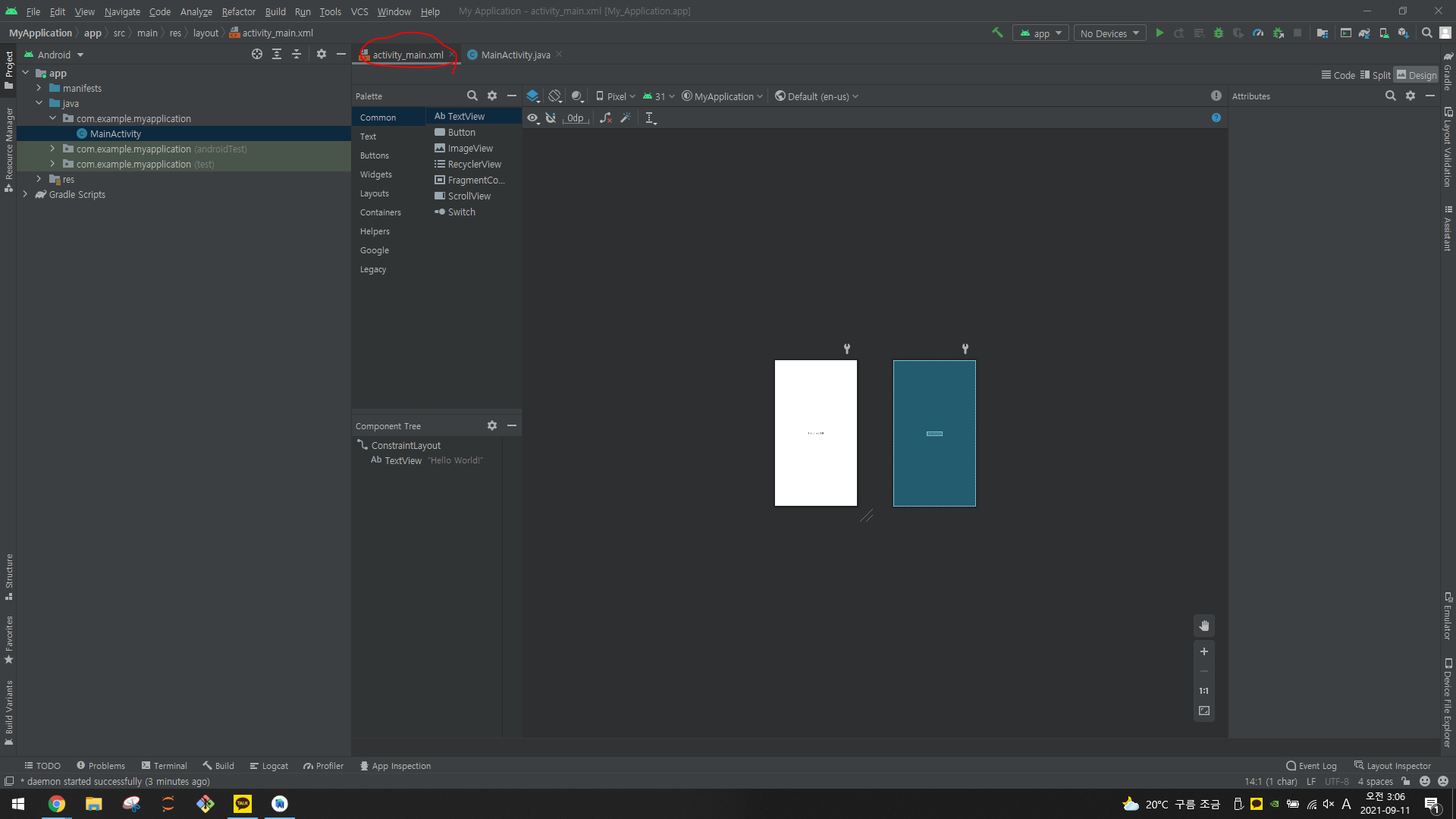This screenshot has width=1456, height=819.
Task: Click the zoom in plus control
Action: click(1203, 651)
